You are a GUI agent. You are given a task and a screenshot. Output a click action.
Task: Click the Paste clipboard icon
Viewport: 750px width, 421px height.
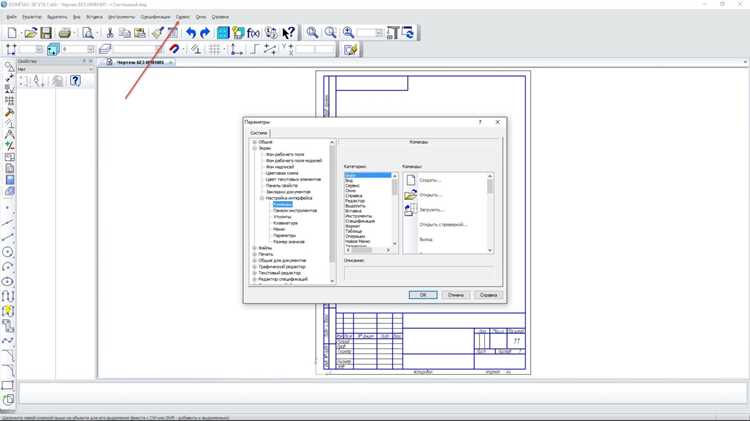click(x=140, y=33)
